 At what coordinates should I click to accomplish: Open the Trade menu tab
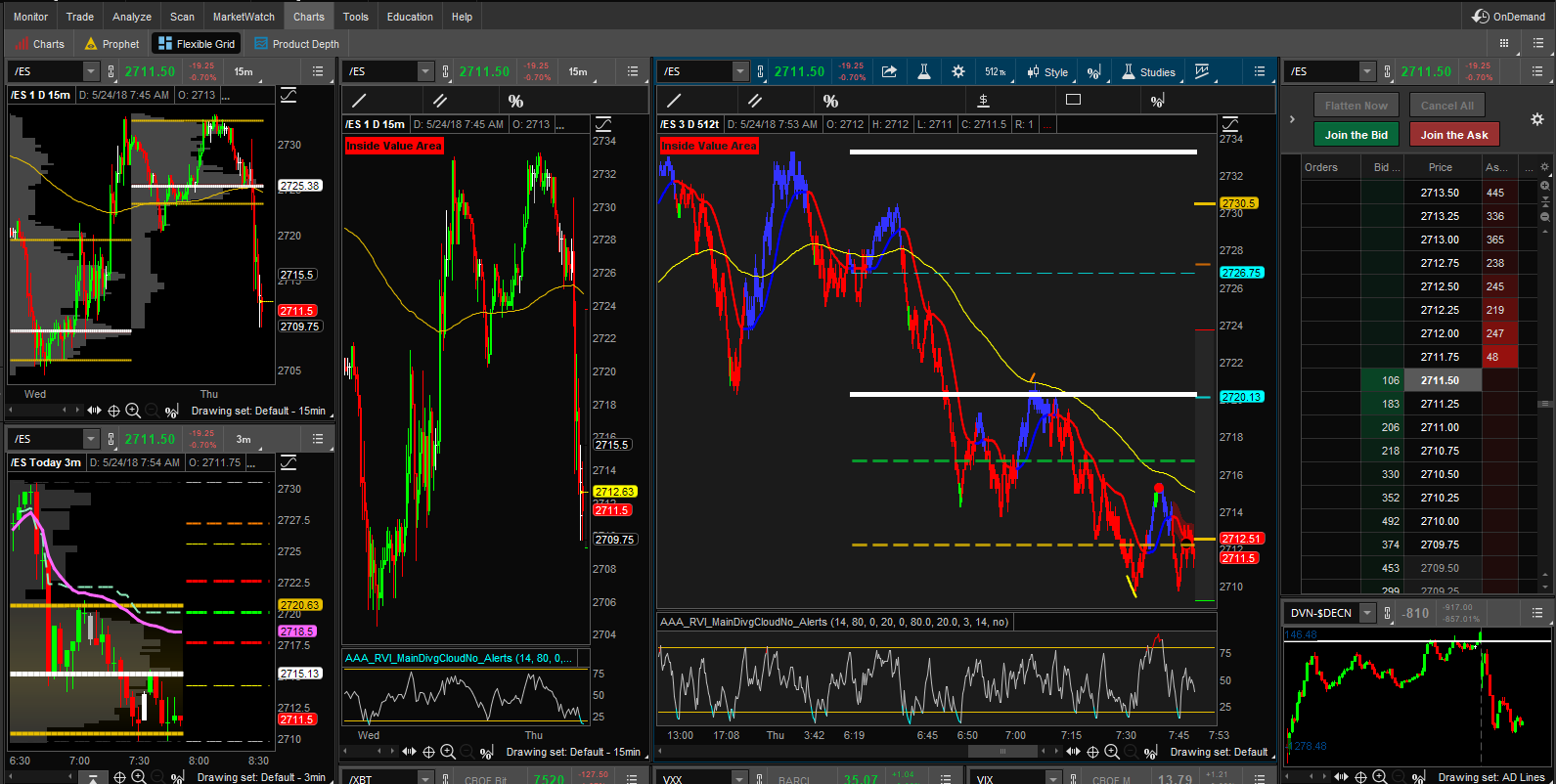80,17
